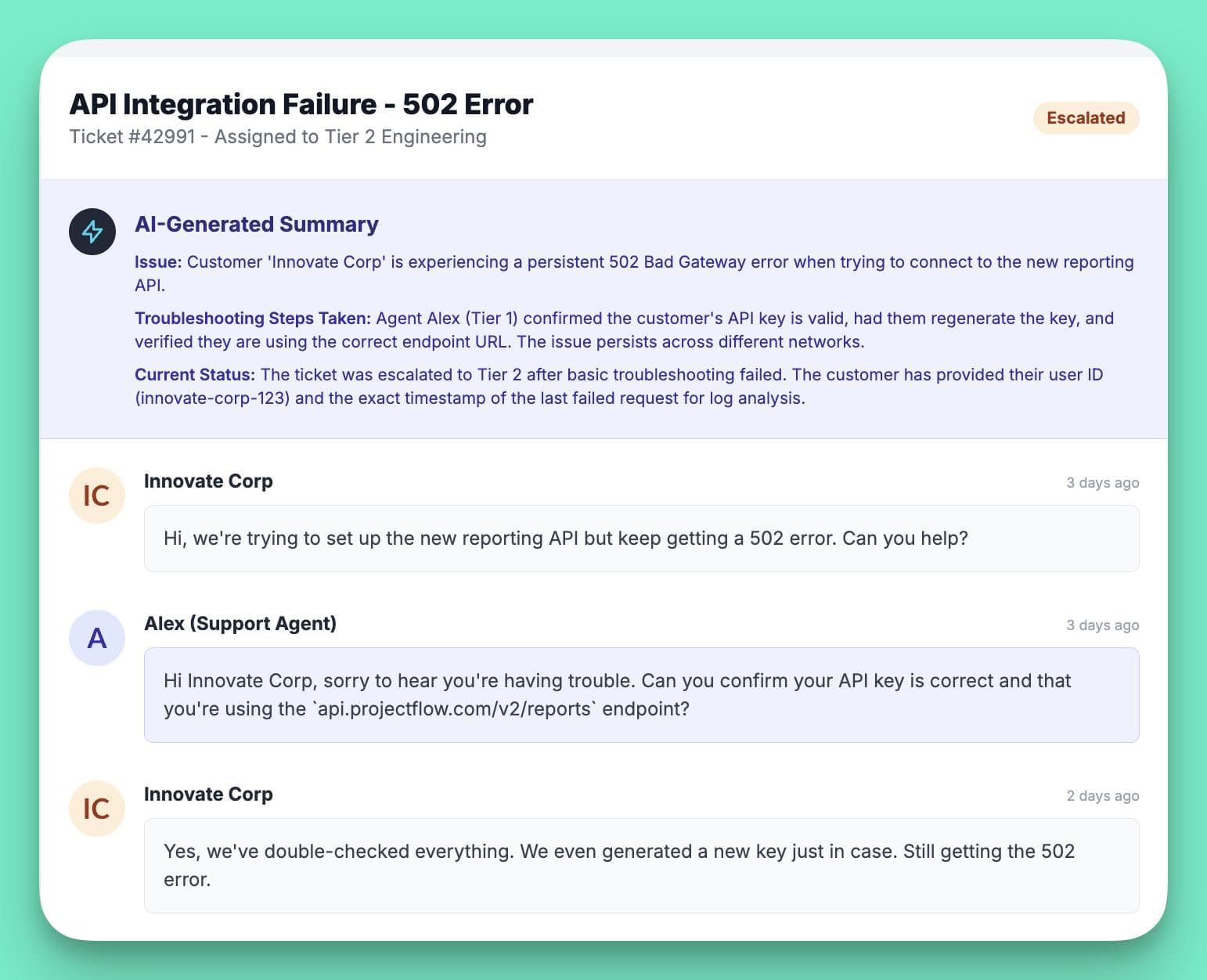Click the 2 days ago timestamp
The width and height of the screenshot is (1207, 980).
(x=1102, y=795)
